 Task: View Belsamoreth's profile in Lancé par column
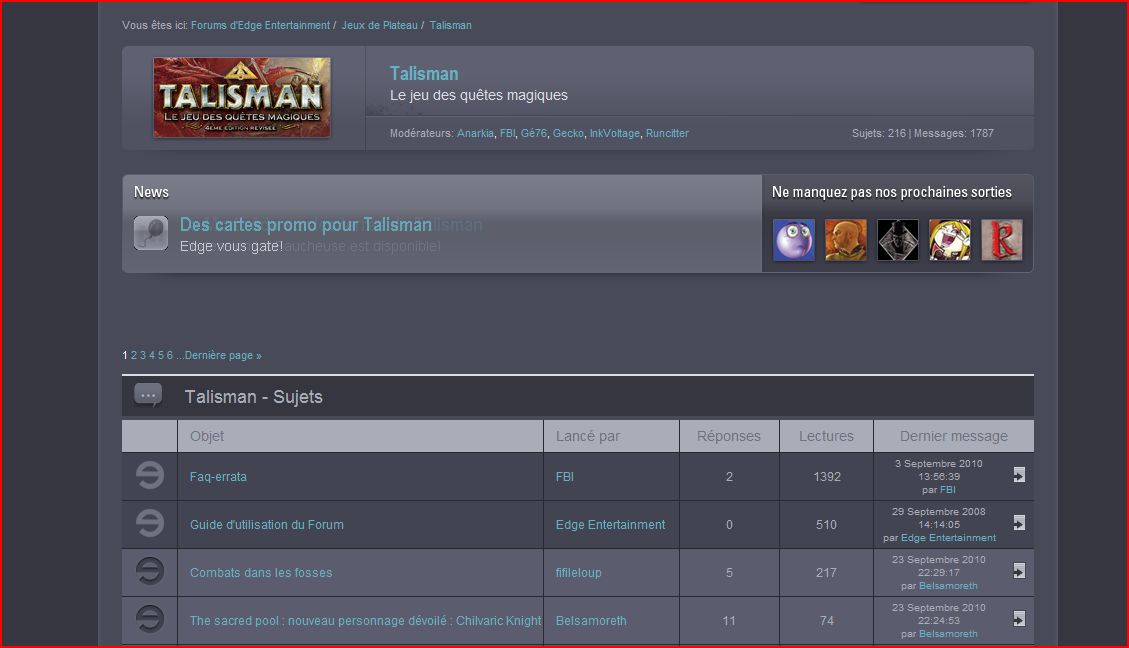coord(590,621)
